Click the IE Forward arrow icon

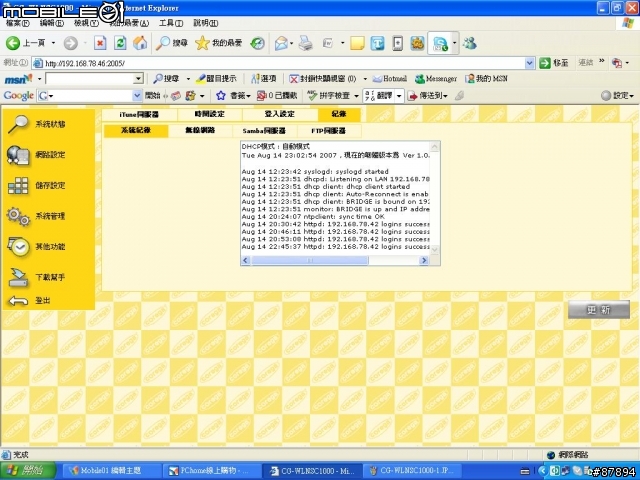71,43
